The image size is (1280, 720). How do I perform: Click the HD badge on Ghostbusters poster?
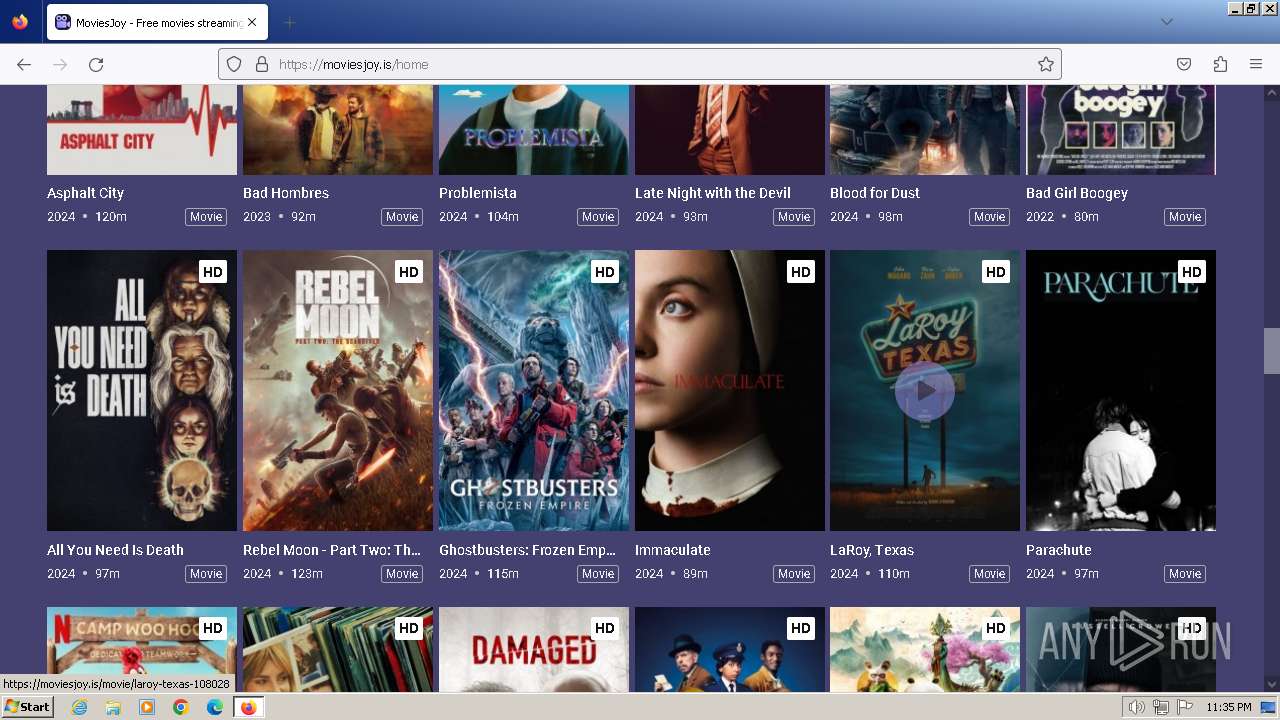click(604, 272)
